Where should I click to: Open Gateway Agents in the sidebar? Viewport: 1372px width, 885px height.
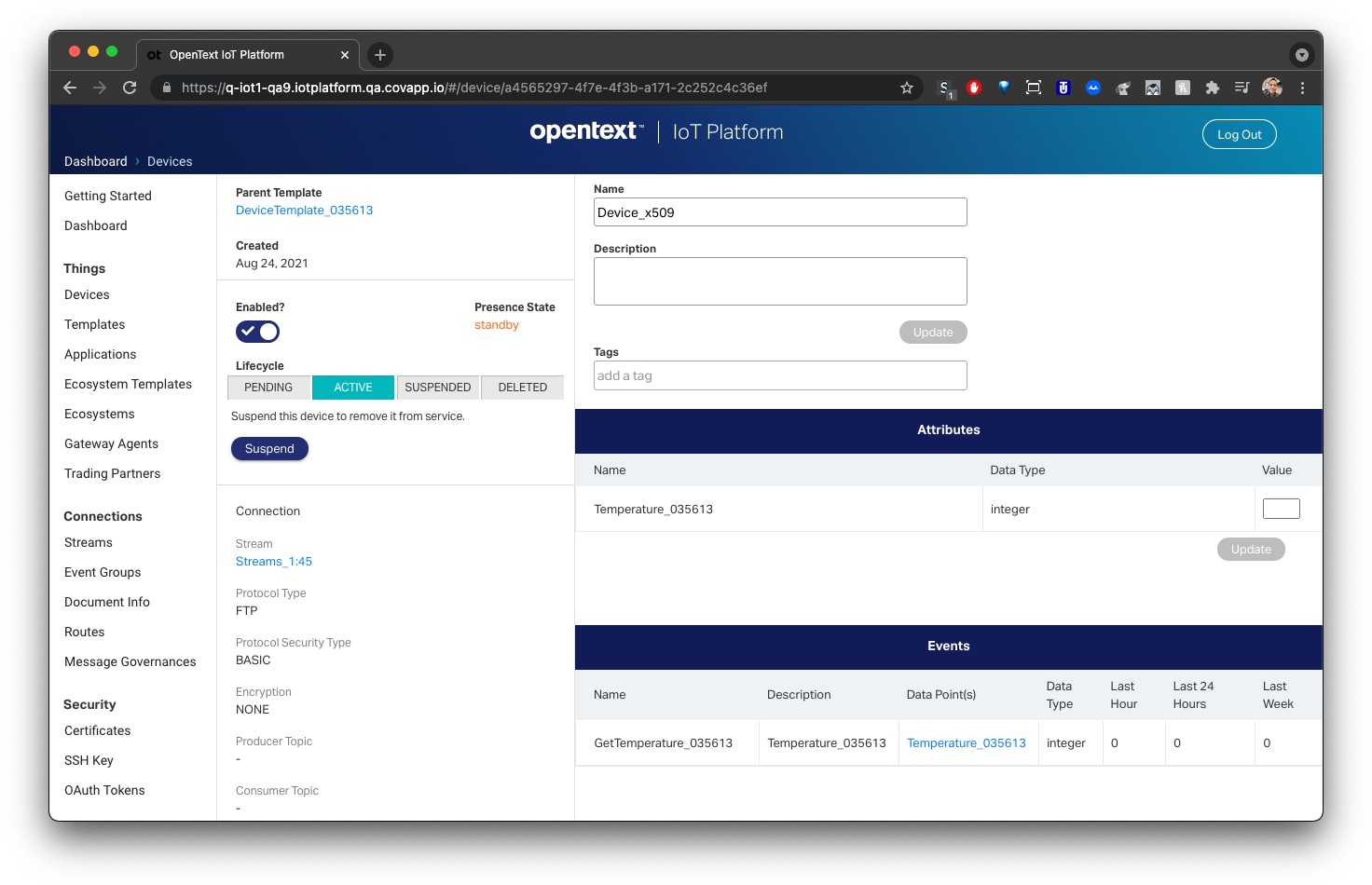point(111,444)
